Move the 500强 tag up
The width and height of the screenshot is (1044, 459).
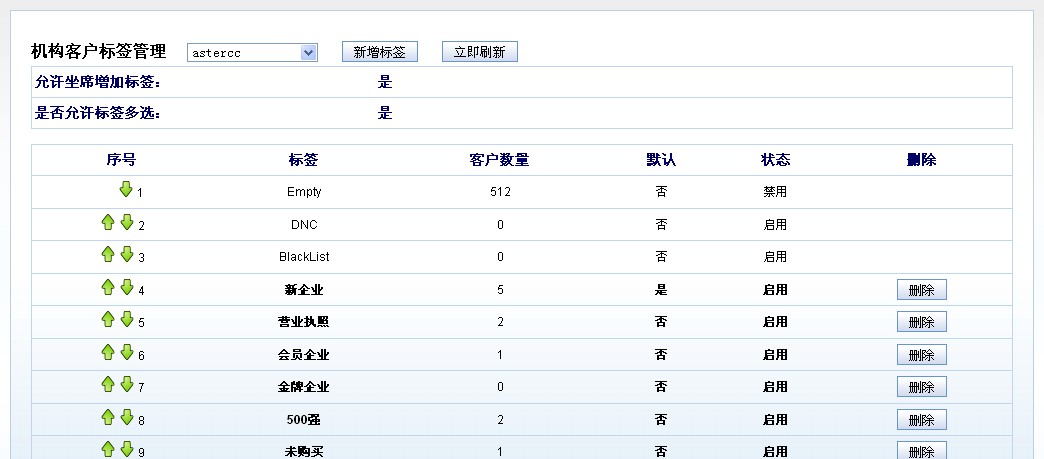(x=108, y=417)
